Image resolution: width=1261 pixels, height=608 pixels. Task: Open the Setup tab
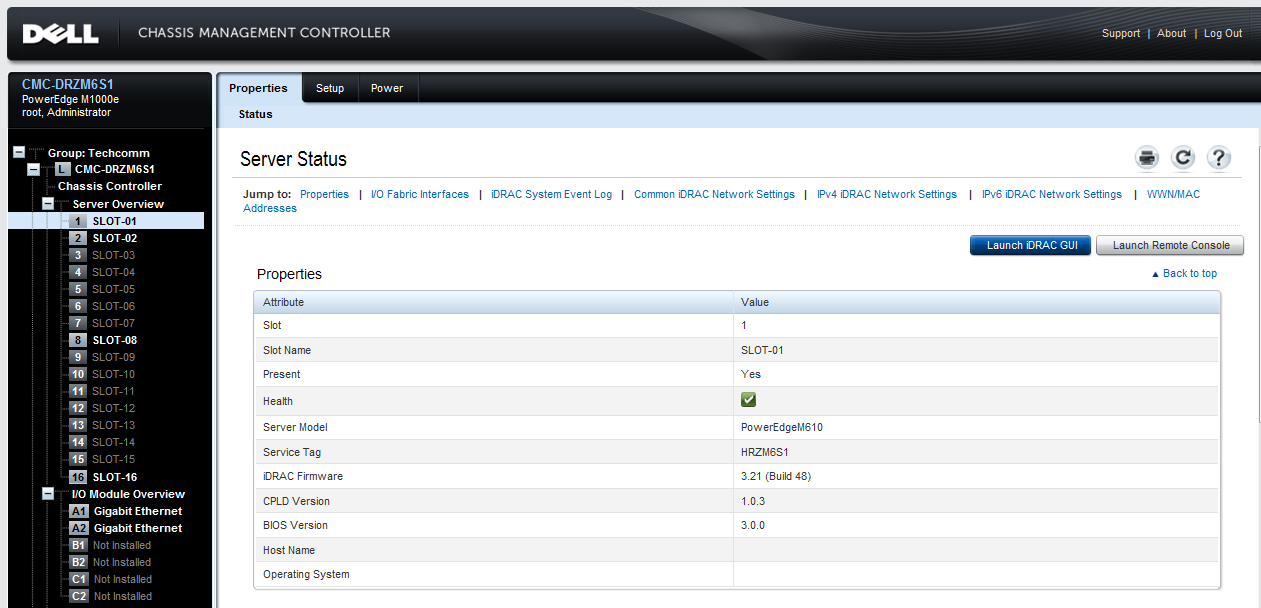click(330, 88)
